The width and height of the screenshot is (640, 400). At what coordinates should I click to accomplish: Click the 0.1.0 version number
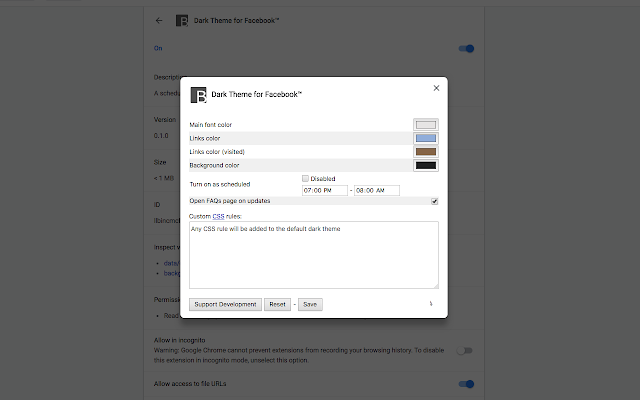point(161,136)
